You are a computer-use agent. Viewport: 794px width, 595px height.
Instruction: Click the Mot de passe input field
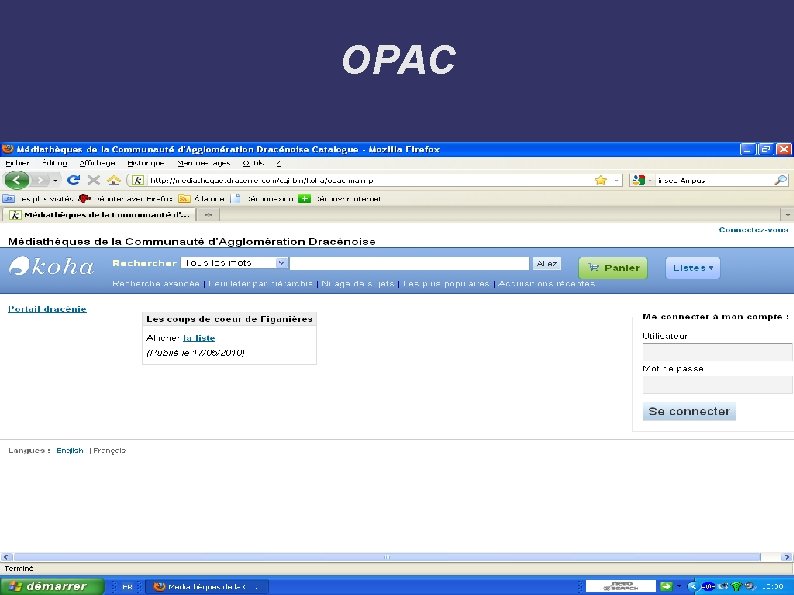(x=717, y=385)
